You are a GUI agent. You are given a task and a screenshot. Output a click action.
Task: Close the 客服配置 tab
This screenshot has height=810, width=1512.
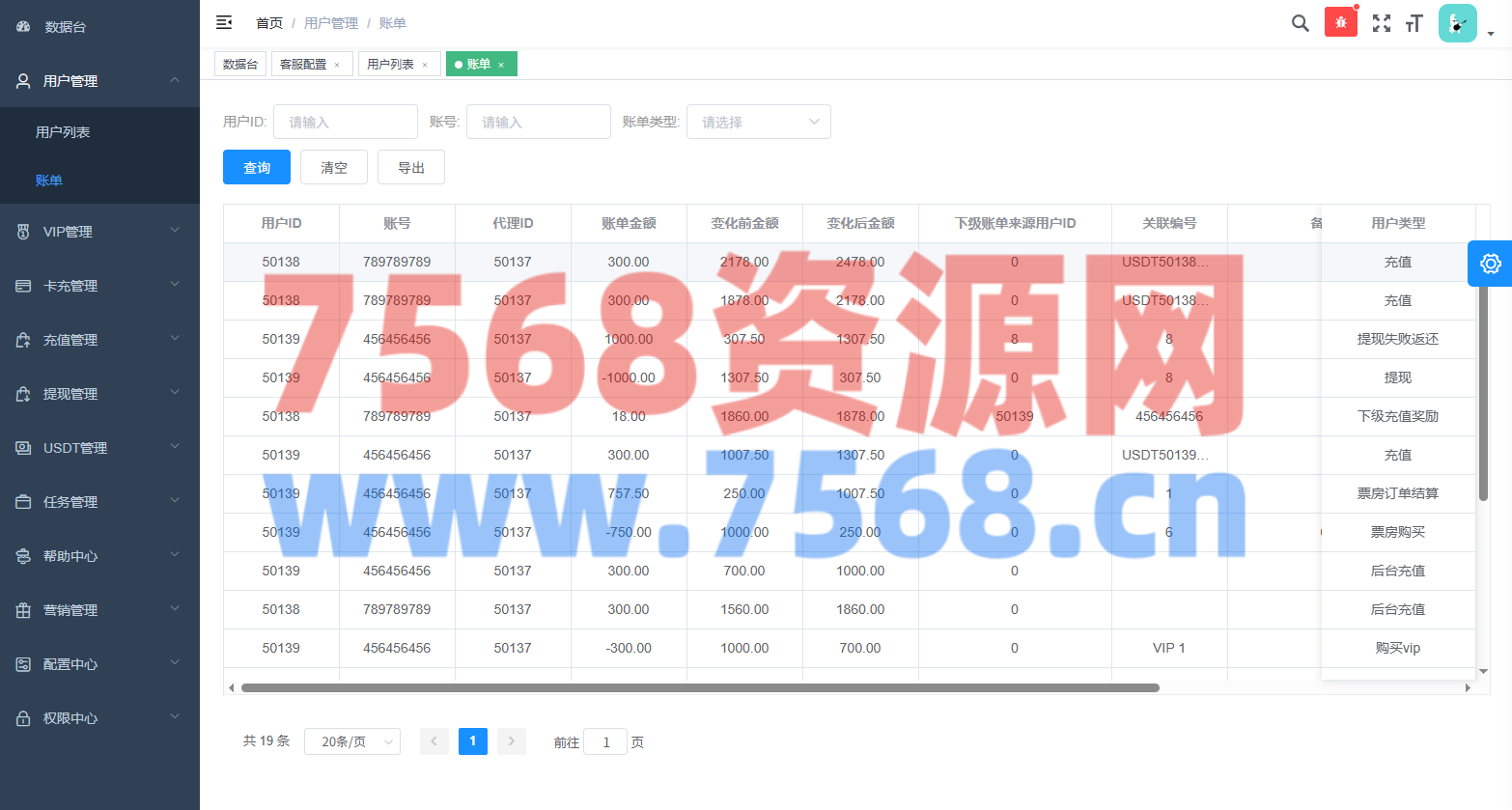point(337,65)
